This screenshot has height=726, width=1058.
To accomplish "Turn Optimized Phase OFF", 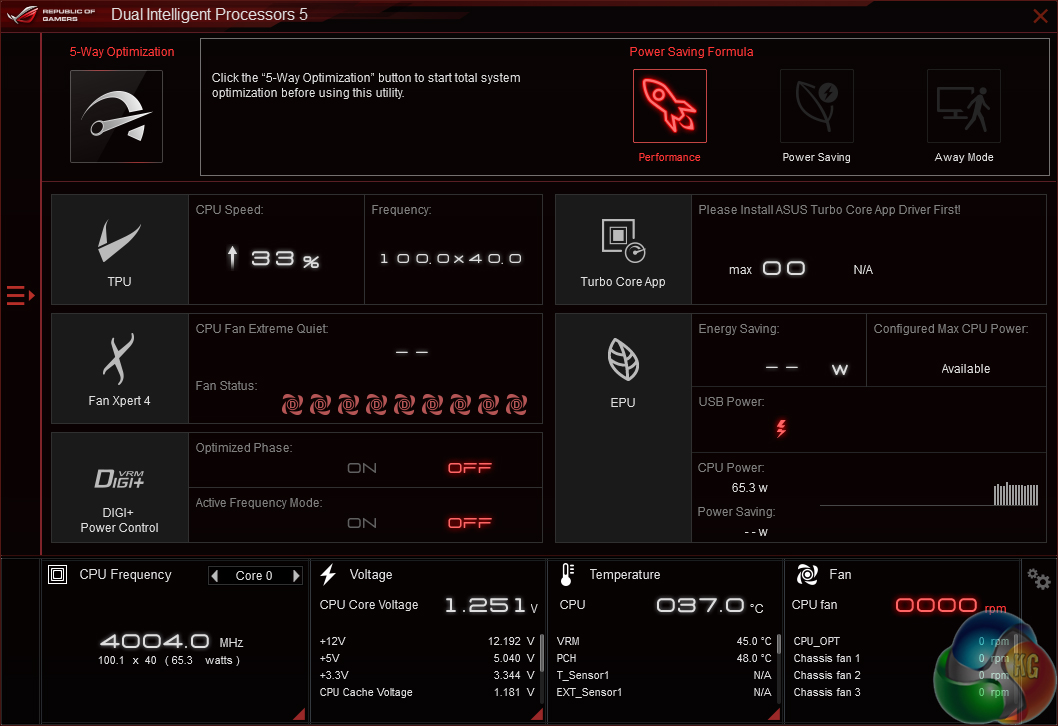I will [x=470, y=468].
